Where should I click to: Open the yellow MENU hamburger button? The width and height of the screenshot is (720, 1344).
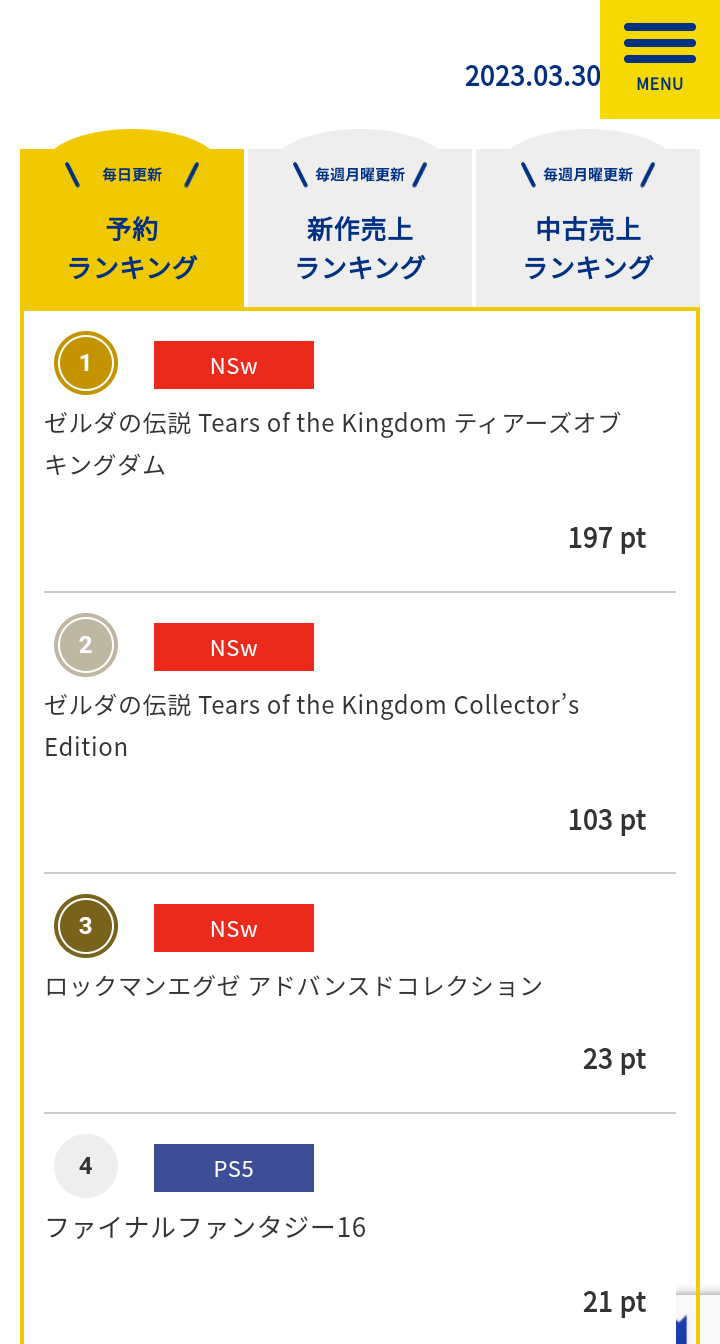click(659, 58)
